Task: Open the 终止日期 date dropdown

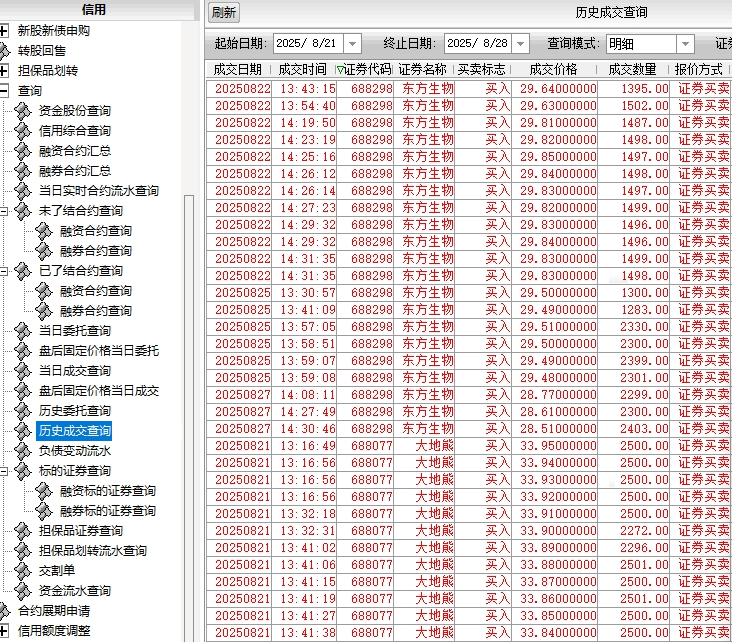Action: (x=520, y=44)
